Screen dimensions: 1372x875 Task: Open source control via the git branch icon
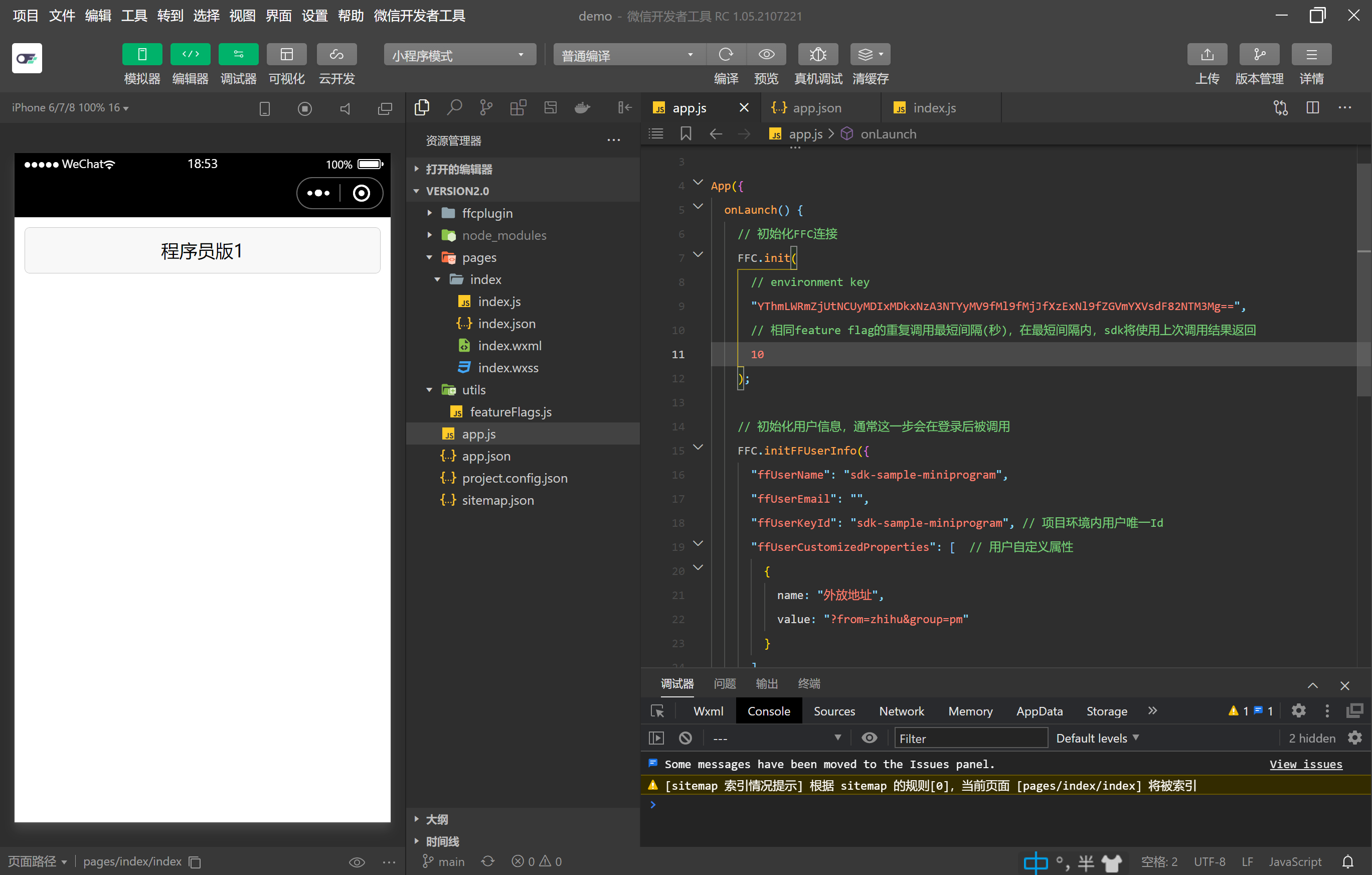tap(485, 107)
